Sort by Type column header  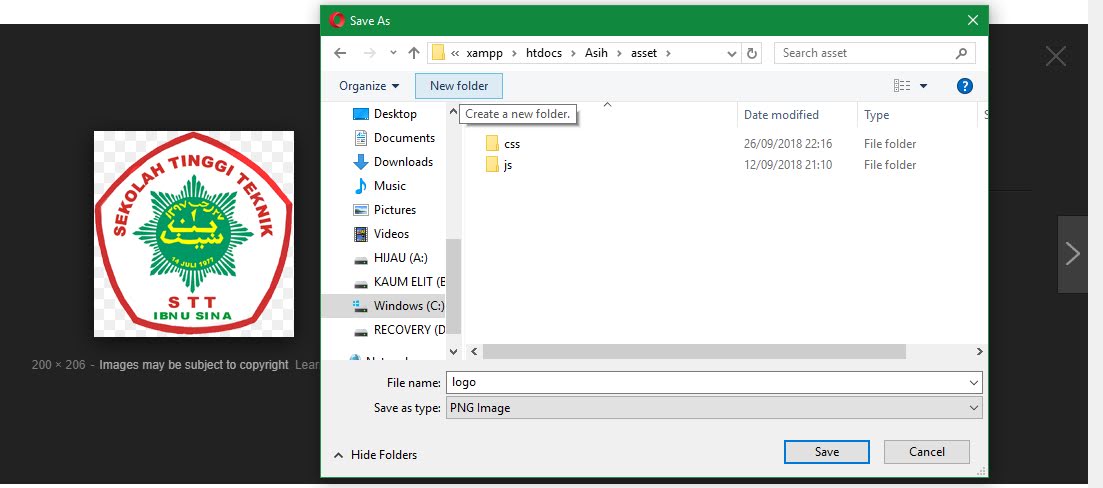pos(917,115)
